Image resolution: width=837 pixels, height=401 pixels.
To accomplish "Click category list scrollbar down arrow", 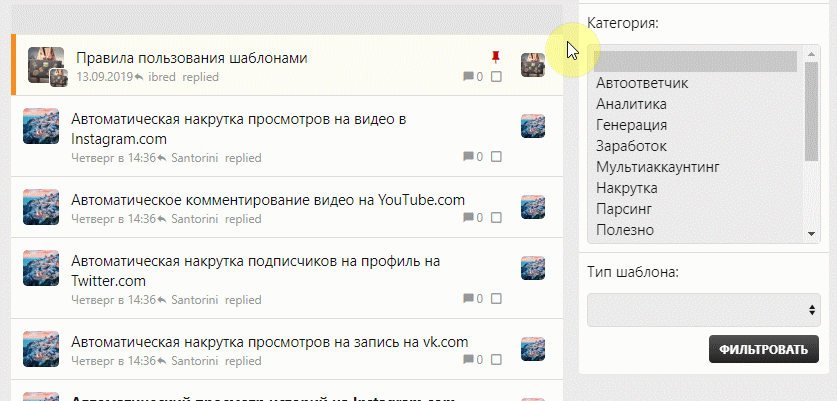I will pos(811,234).
